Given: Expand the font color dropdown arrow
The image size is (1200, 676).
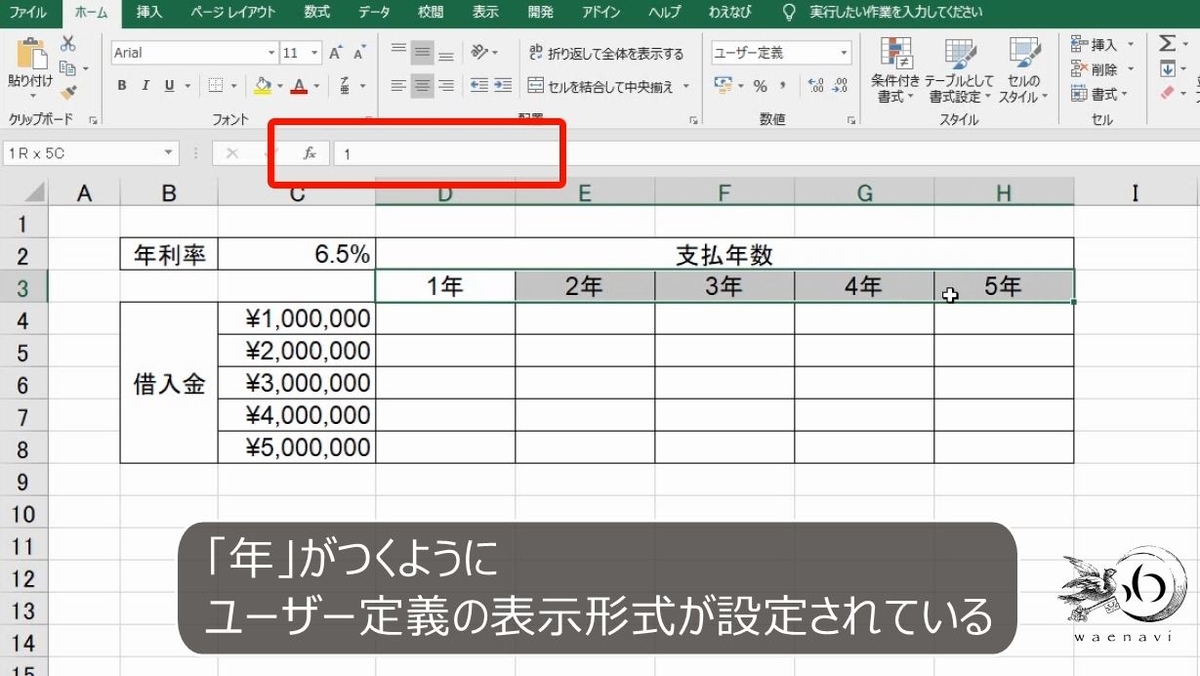Looking at the screenshot, I should [319, 86].
